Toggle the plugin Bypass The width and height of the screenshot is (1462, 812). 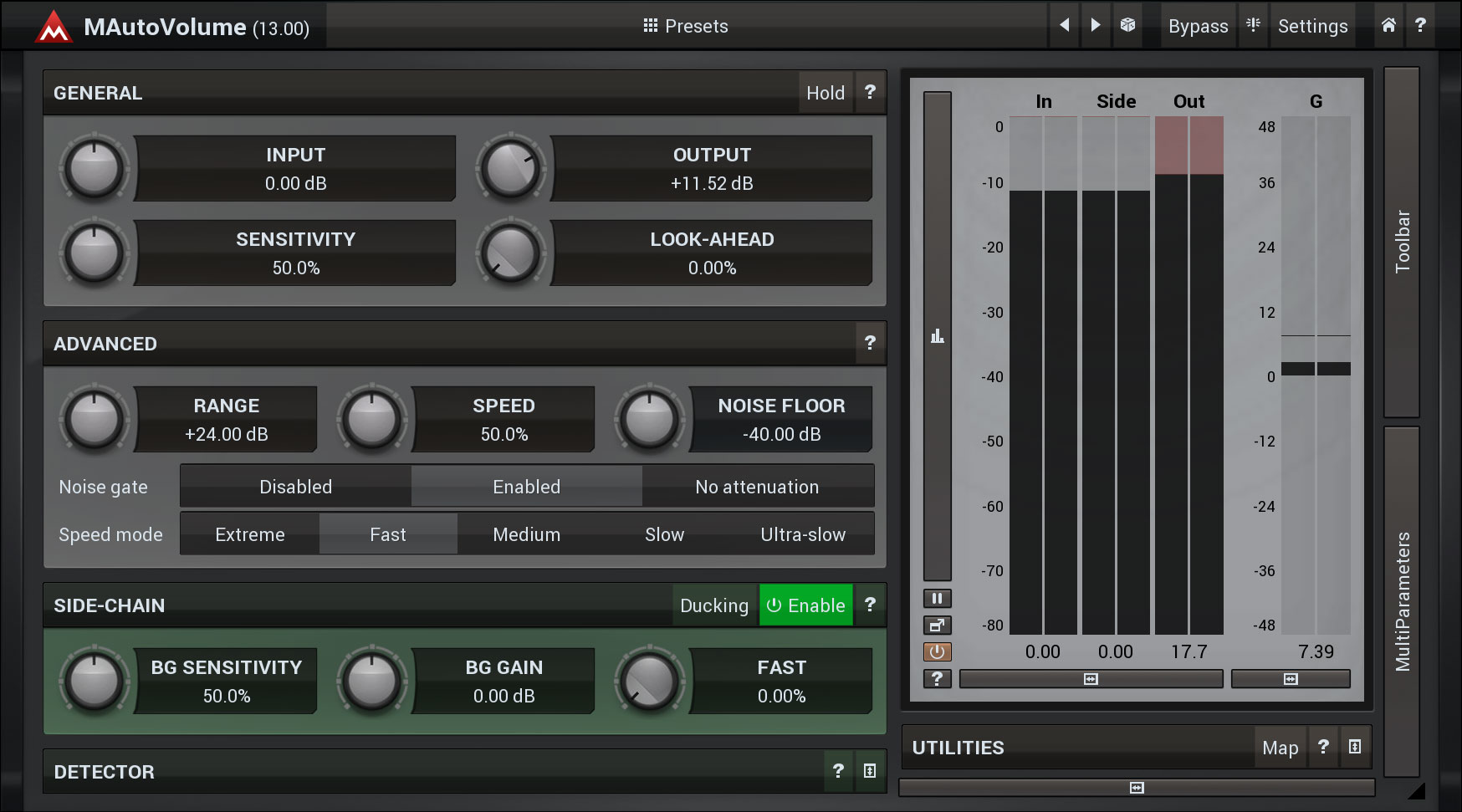pos(1198,26)
